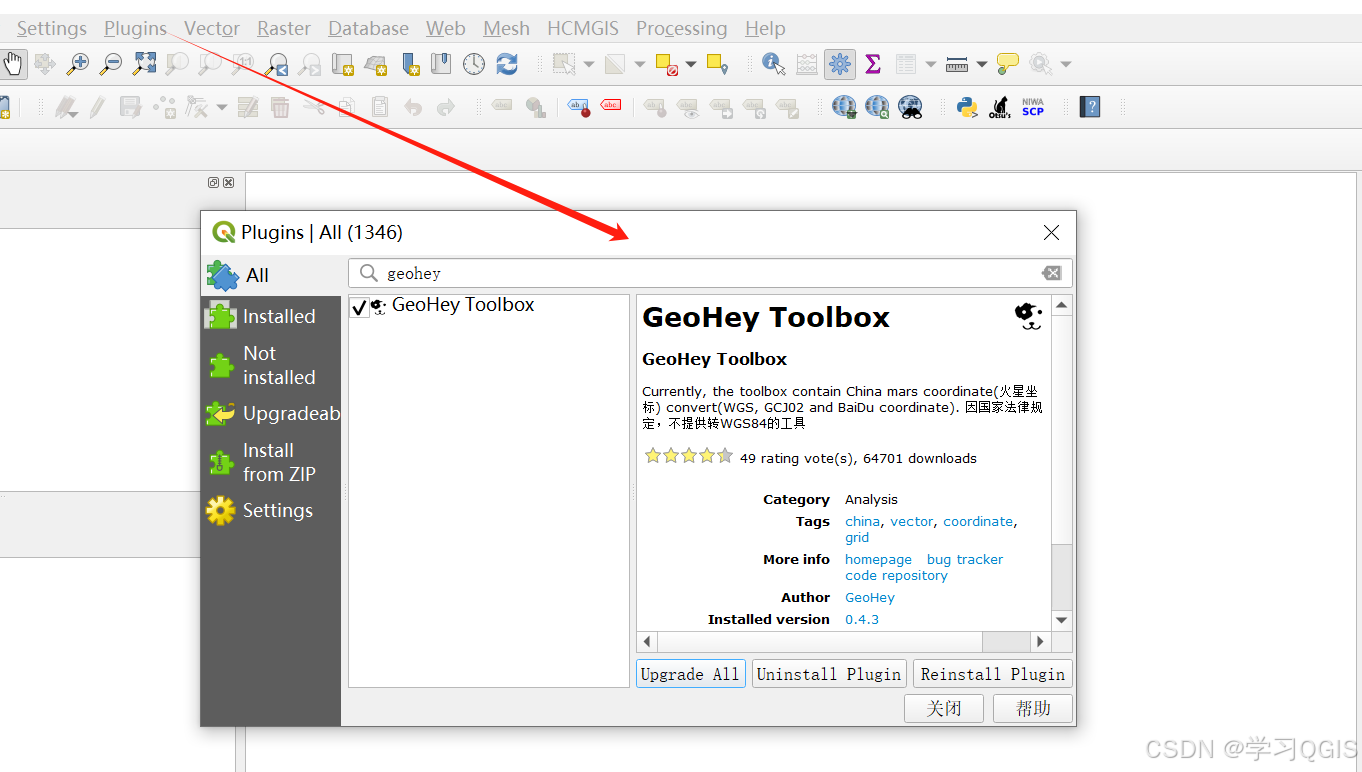Image resolution: width=1362 pixels, height=772 pixels.
Task: Click the horizontal scrollbar right arrow
Action: (1040, 642)
